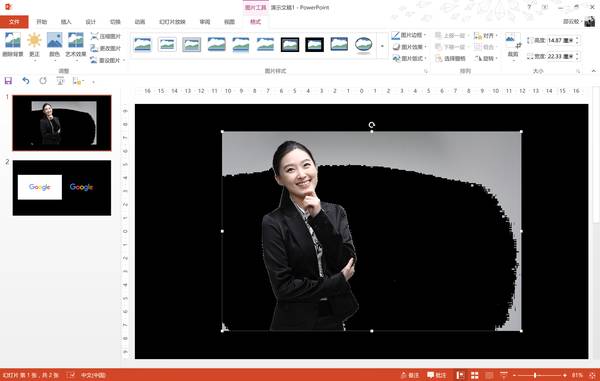Select slide 2 thumbnail with Google logos

click(x=62, y=188)
